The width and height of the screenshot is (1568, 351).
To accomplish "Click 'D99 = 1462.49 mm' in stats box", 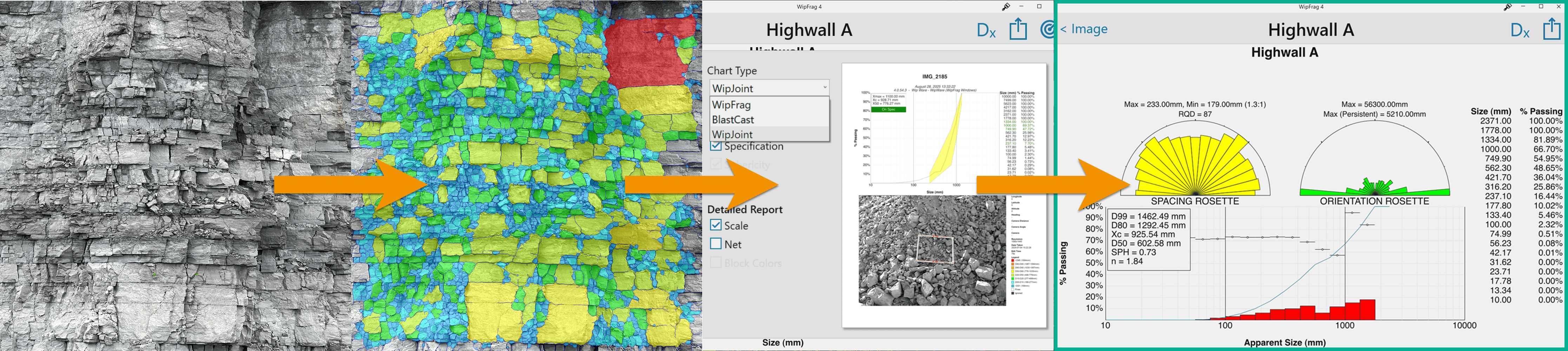I will coord(1148,216).
